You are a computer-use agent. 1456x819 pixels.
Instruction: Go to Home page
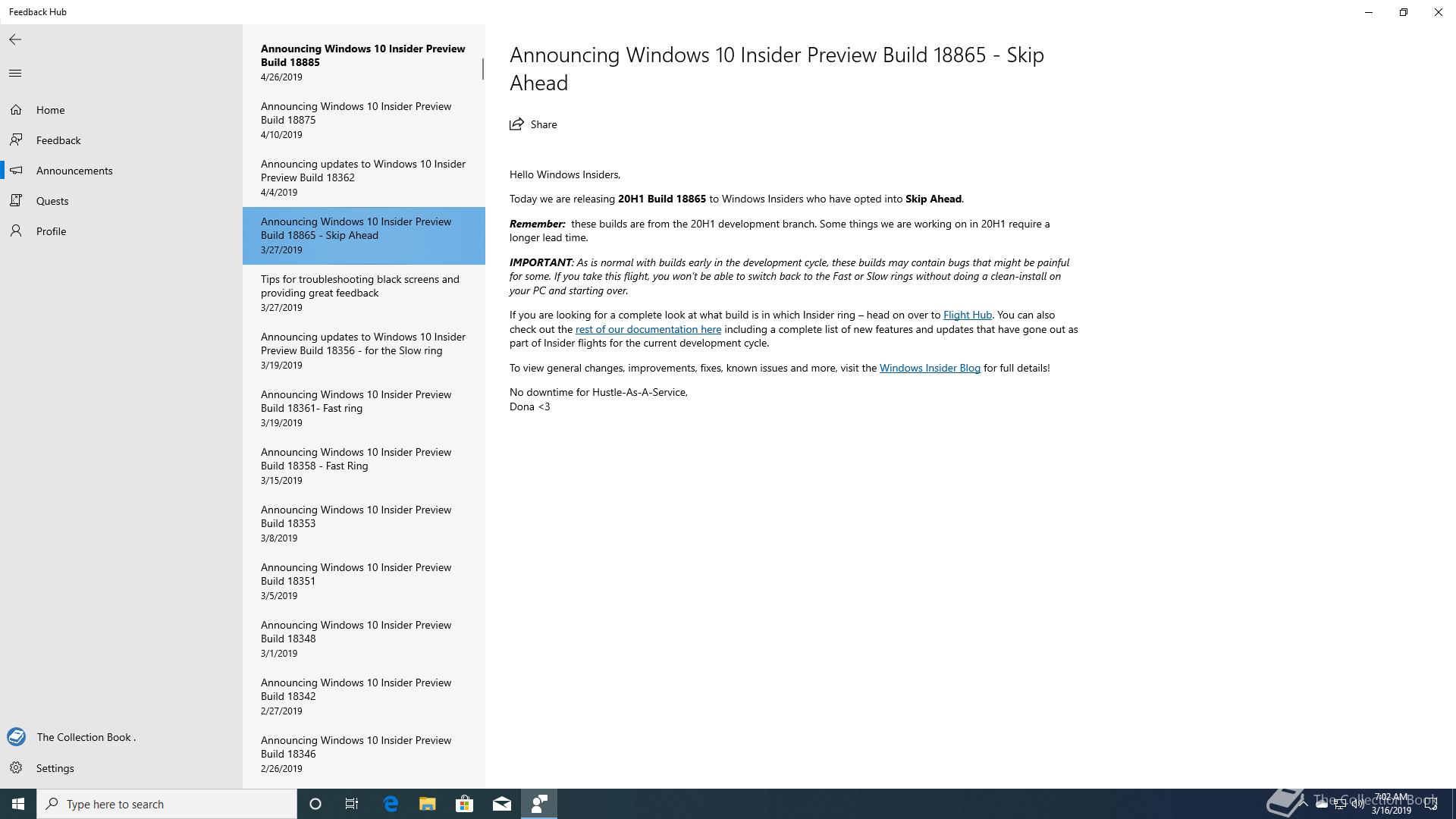(x=121, y=110)
